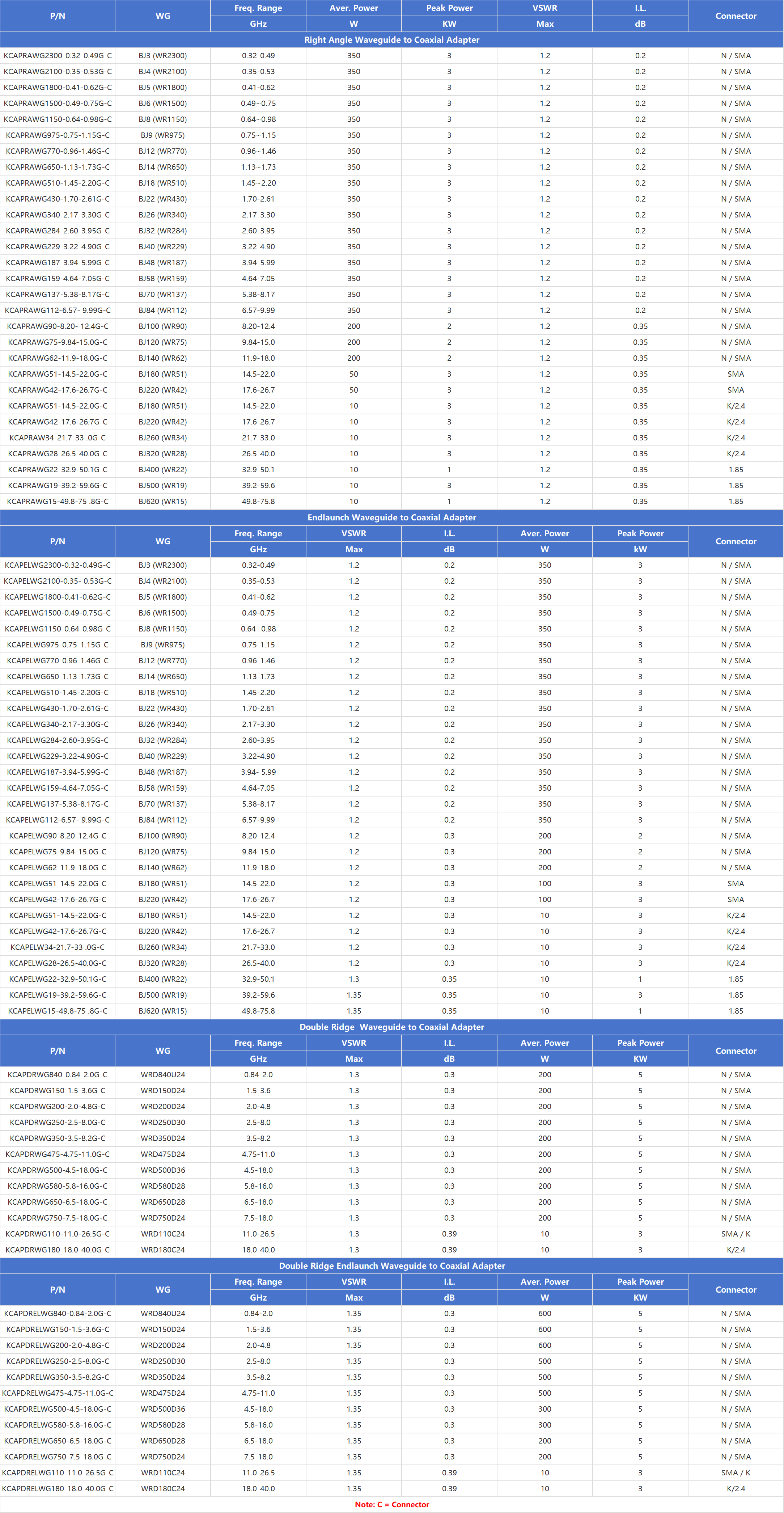This screenshot has width=784, height=1513.
Task: Select part number KCAPDRWG150-1.5-3.6G-C
Action: 58,1091
